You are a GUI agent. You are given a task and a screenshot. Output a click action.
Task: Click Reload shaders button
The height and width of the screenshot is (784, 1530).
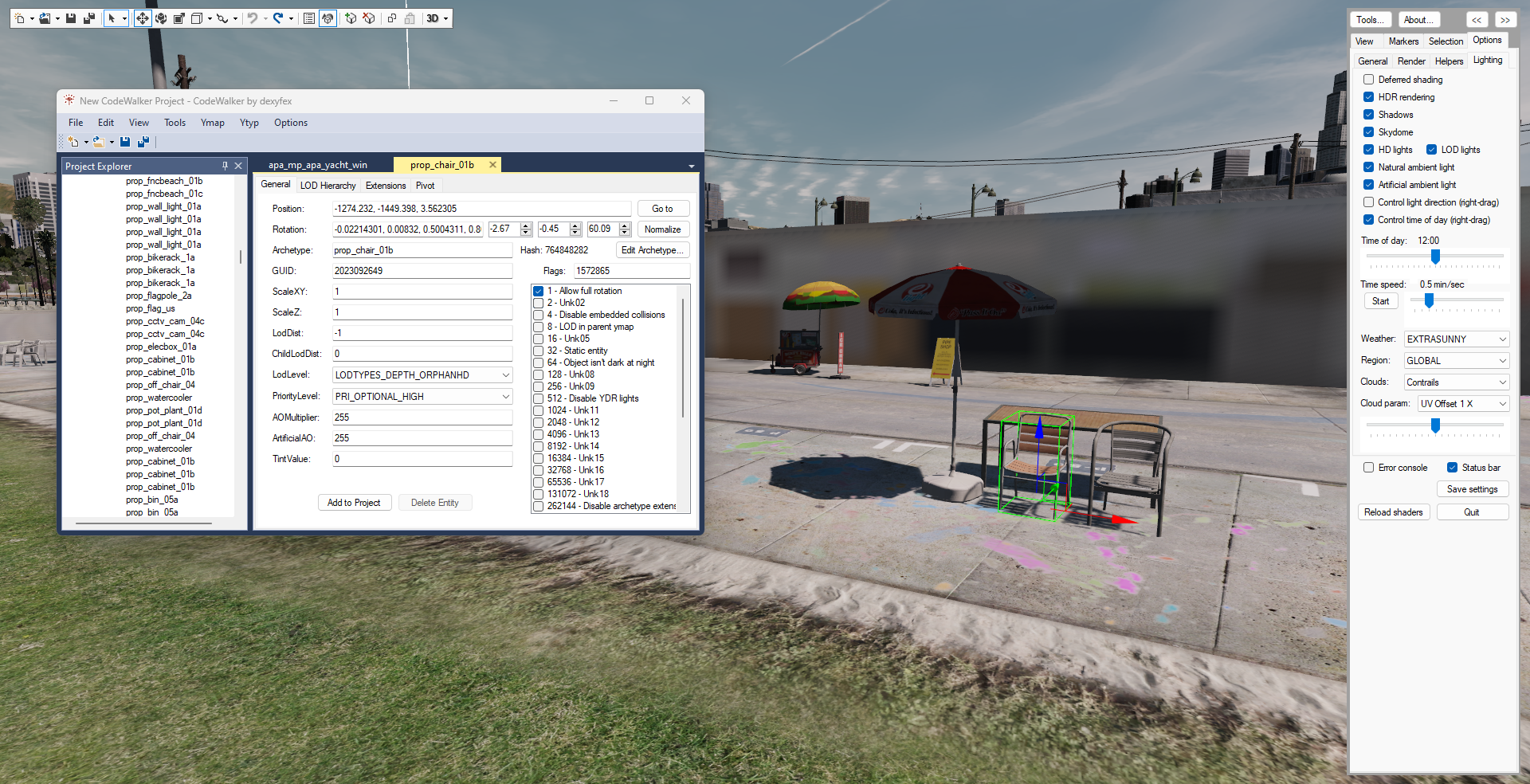(x=1393, y=512)
